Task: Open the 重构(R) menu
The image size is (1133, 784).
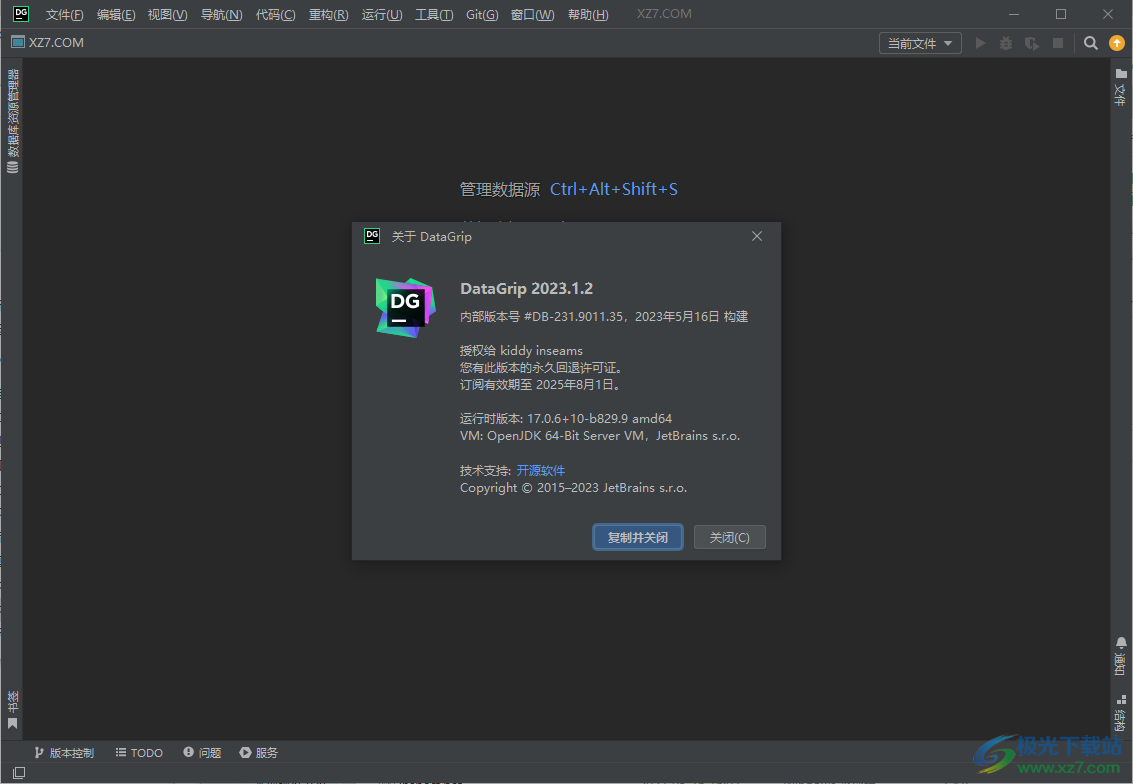Action: [328, 14]
